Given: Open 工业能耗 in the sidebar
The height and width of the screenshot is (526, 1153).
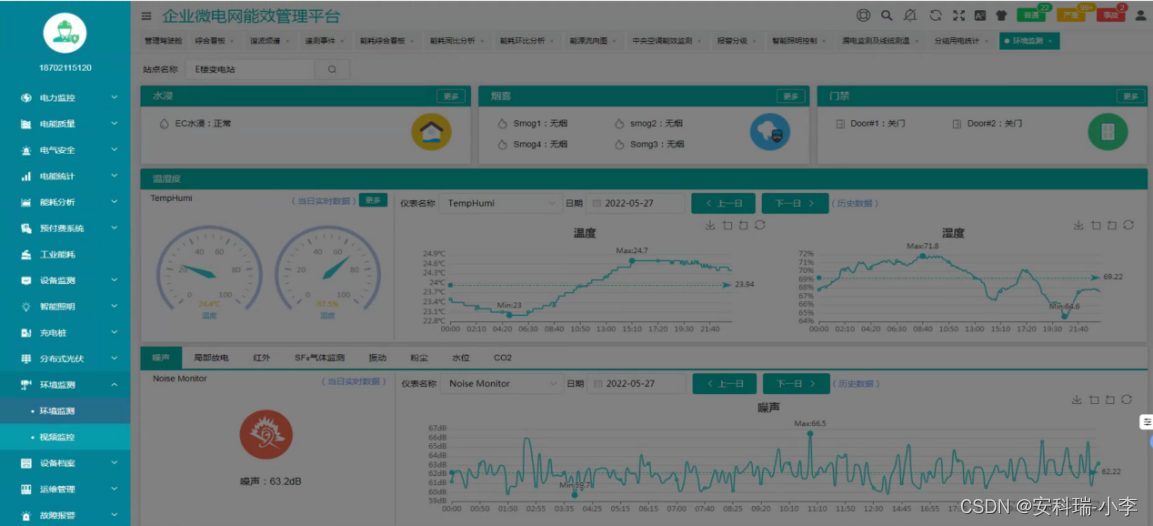Looking at the screenshot, I should 65,255.
